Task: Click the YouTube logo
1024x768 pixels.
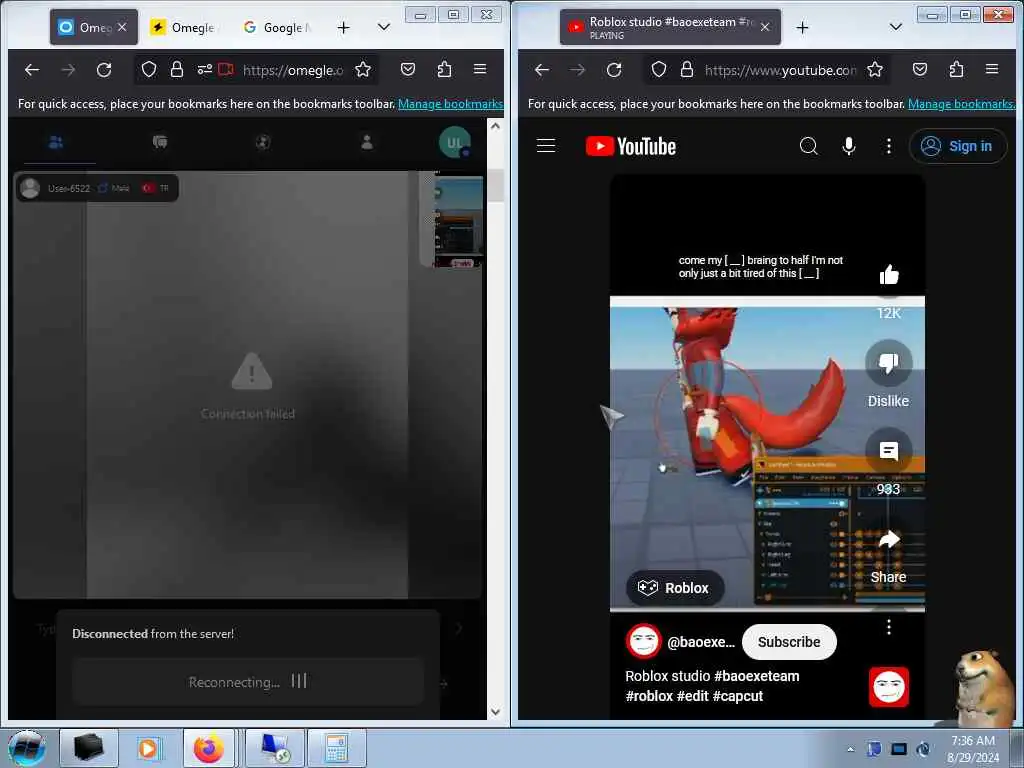Action: (x=631, y=146)
